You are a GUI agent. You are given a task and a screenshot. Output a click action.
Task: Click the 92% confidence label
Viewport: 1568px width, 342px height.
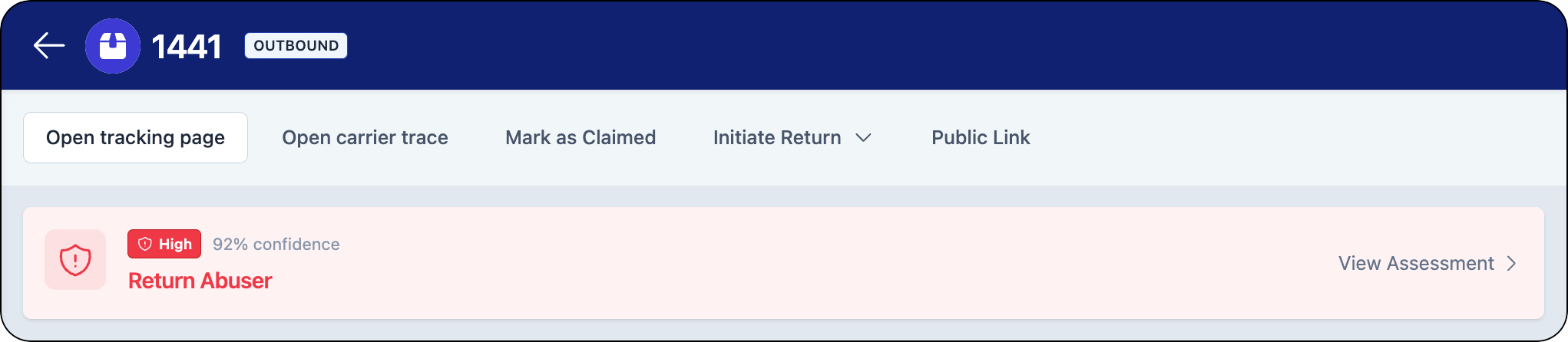click(x=276, y=244)
